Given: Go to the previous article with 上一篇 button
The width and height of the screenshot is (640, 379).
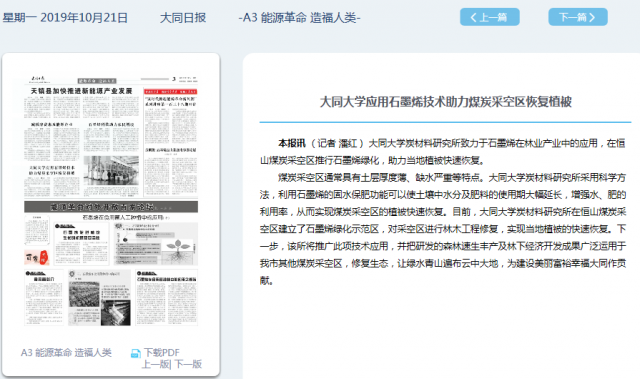Looking at the screenshot, I should pyautogui.click(x=489, y=17).
